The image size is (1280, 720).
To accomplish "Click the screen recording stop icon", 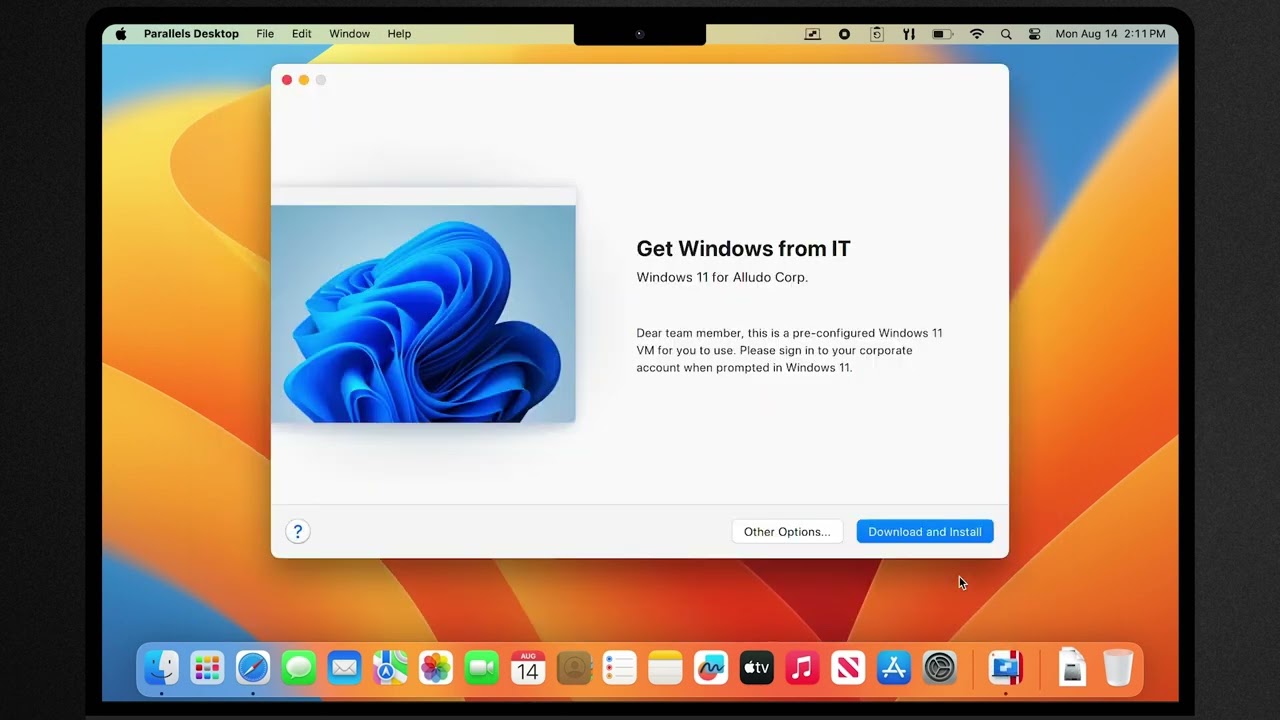I will pyautogui.click(x=844, y=34).
